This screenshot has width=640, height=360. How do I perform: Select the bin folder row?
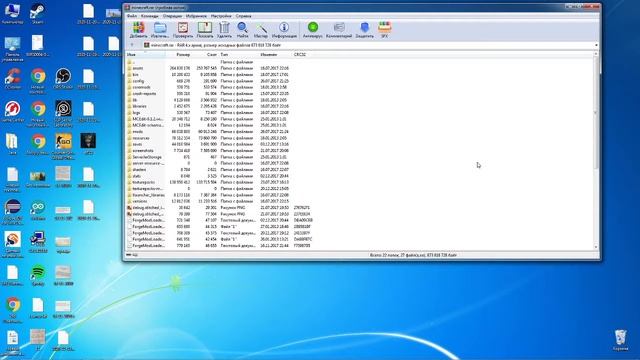point(220,75)
